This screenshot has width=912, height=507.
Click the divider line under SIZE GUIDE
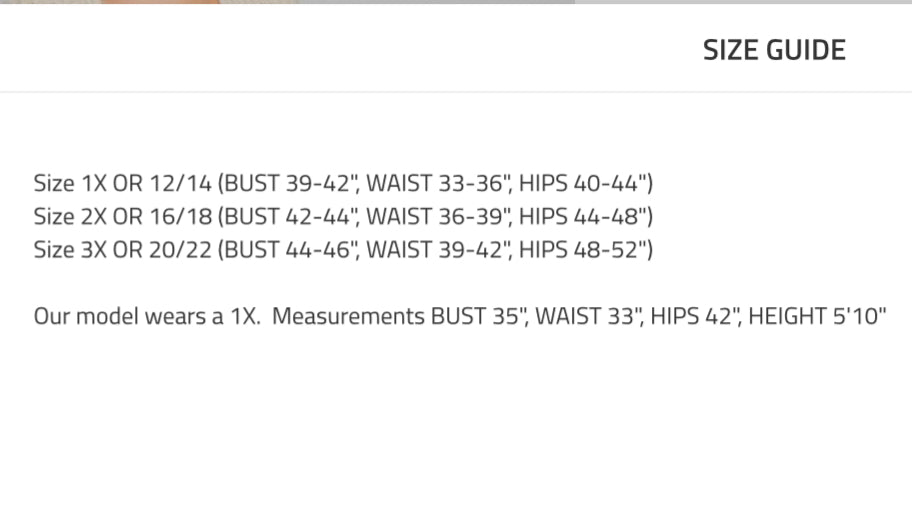[456, 91]
